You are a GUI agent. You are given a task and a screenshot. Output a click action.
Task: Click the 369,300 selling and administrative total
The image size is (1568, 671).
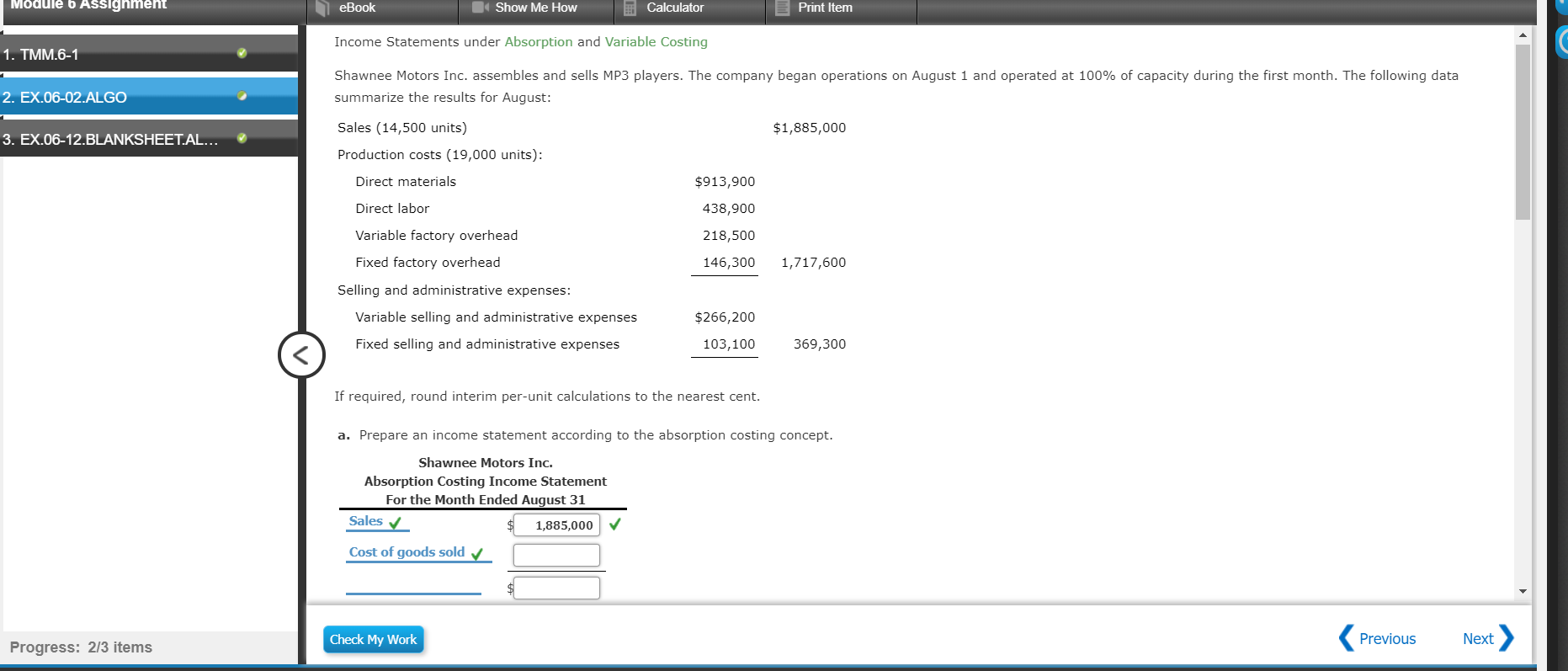[x=820, y=344]
